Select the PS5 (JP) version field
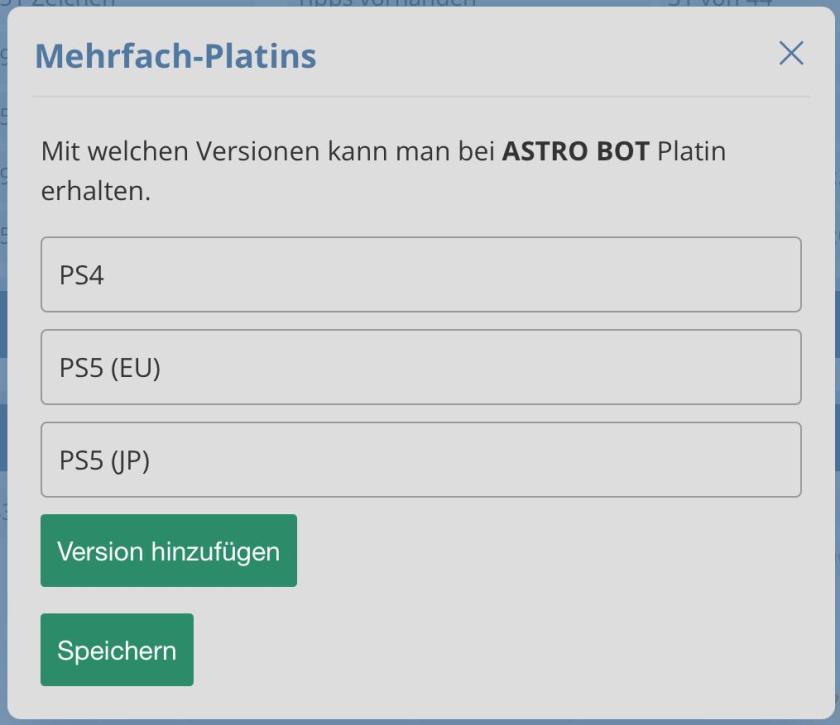This screenshot has height=725, width=840. click(420, 460)
